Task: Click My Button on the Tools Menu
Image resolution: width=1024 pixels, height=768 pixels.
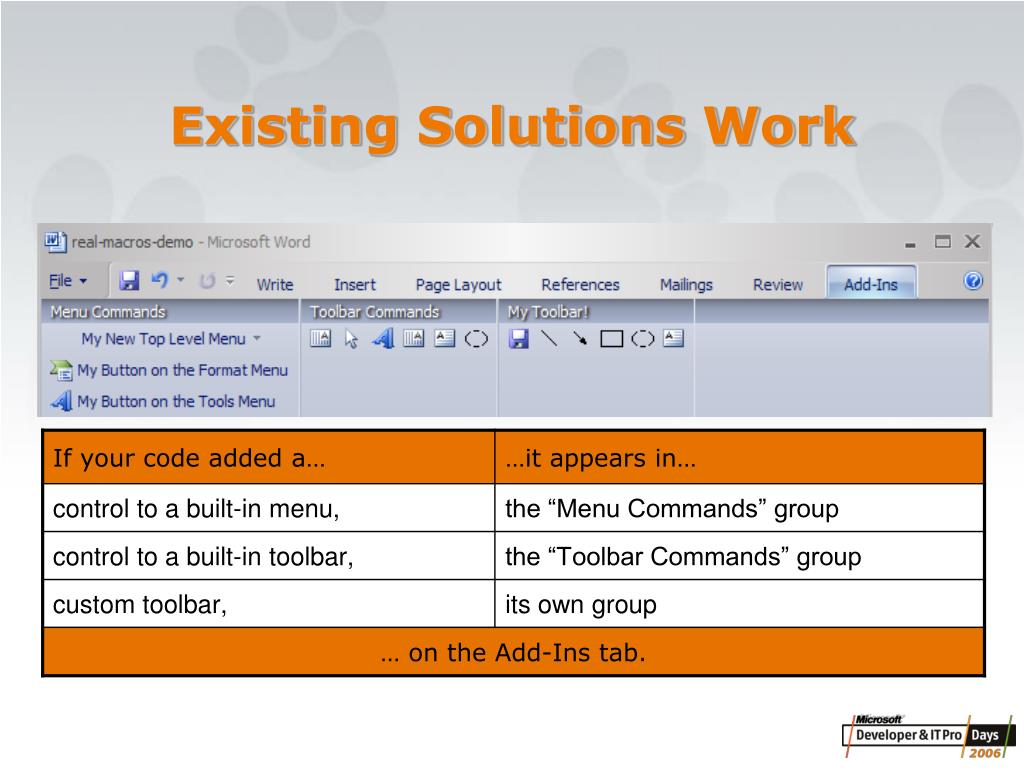Action: click(x=163, y=401)
